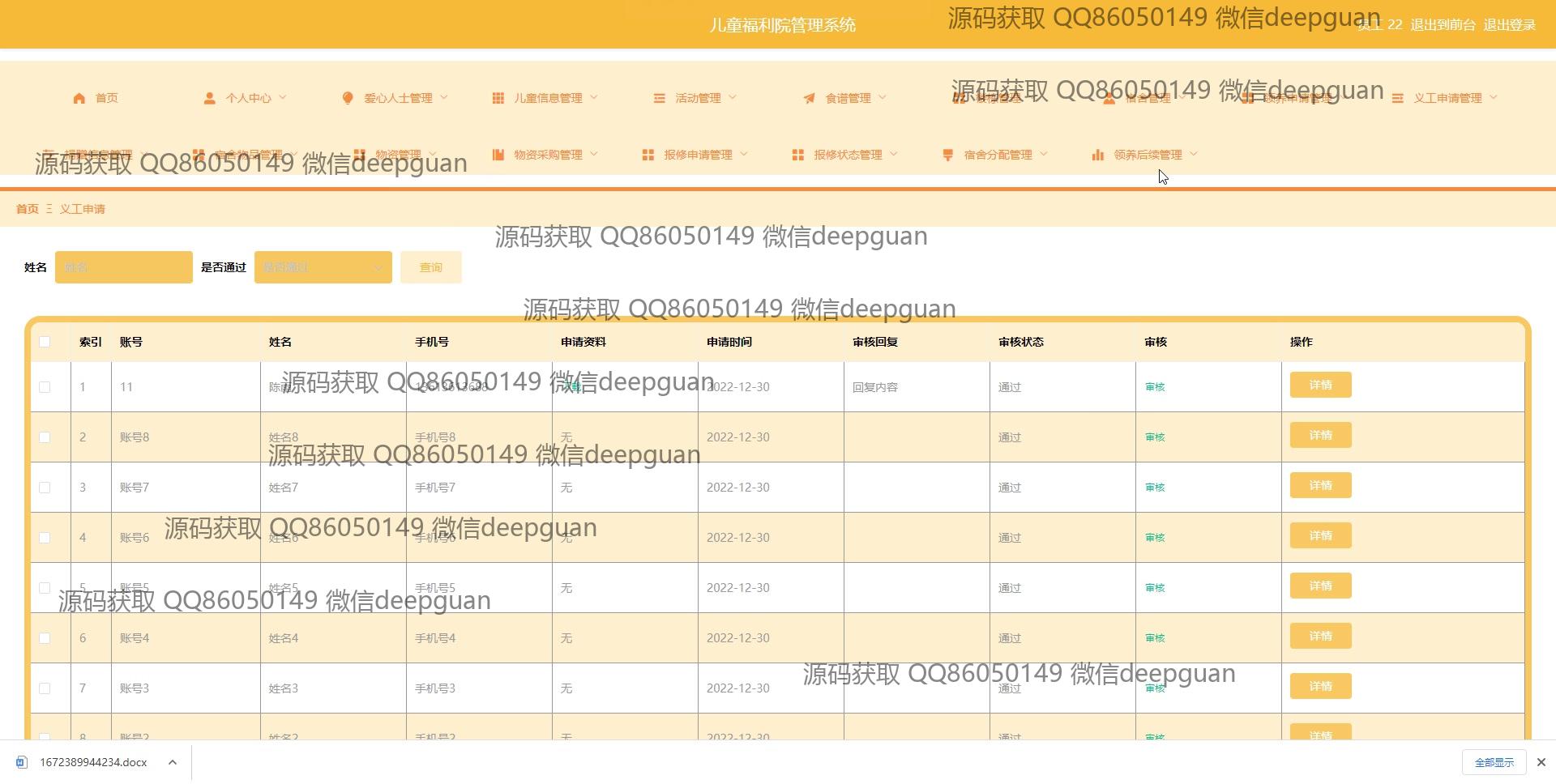Expand the 义工申请管理 menu chevron

pos(1494,98)
